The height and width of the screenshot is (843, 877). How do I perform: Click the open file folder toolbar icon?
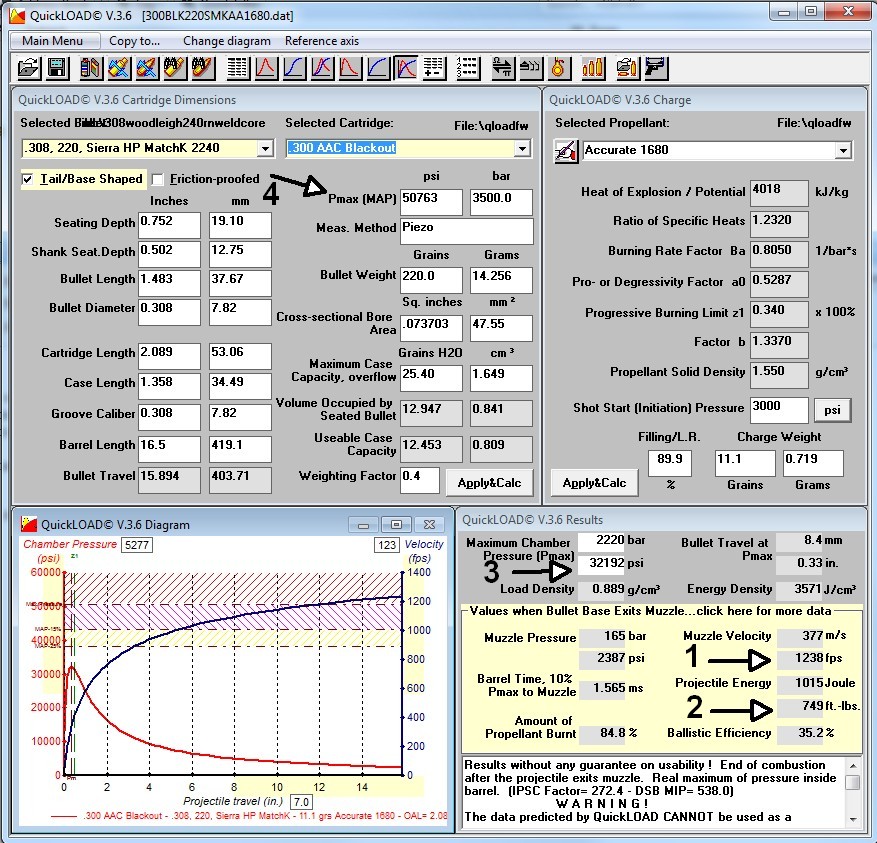(28, 68)
